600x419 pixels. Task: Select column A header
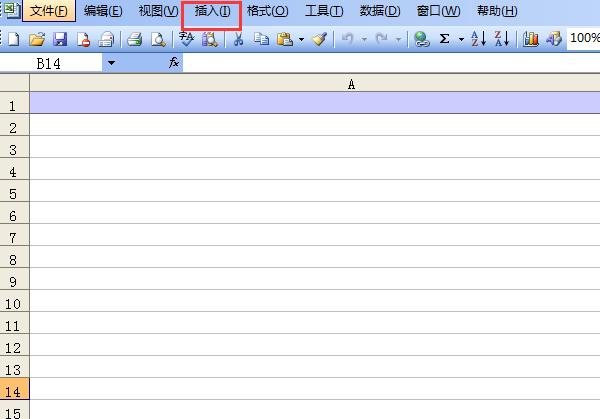tap(350, 84)
